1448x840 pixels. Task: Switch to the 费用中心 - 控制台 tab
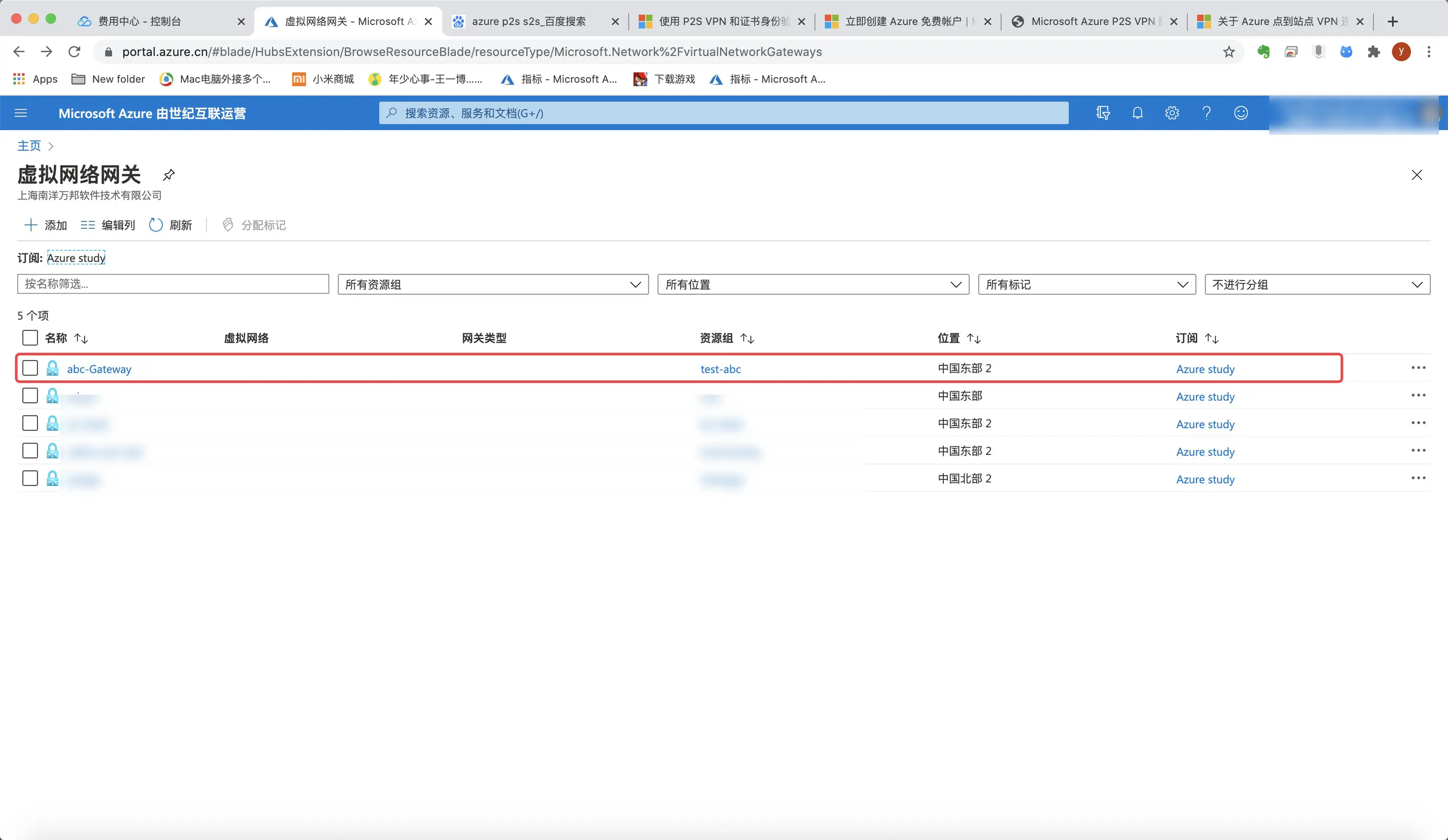click(140, 21)
